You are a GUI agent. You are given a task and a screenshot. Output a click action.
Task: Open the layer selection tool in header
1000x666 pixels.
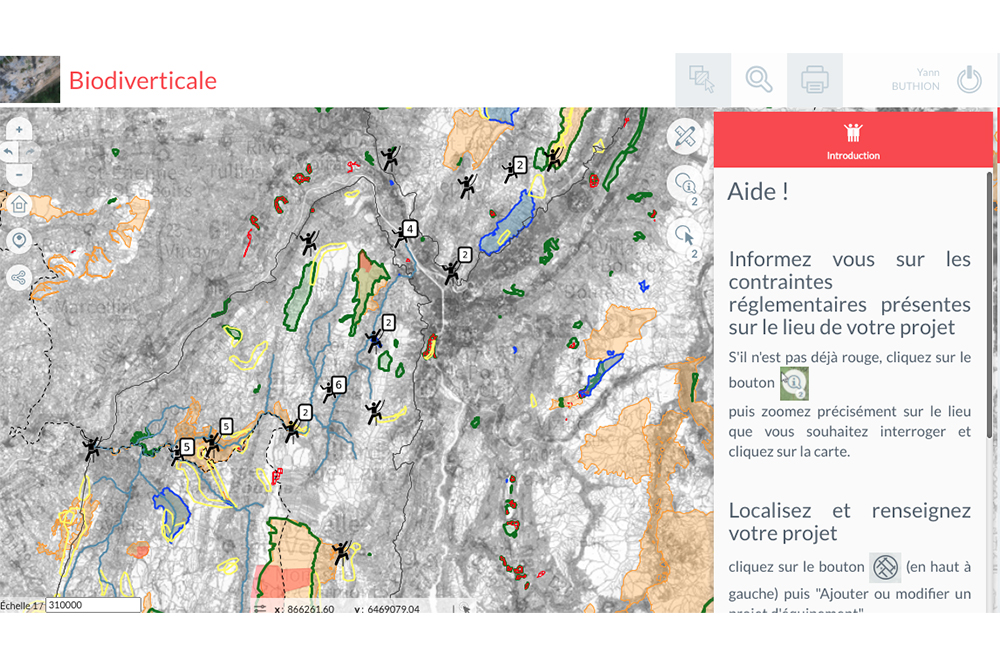[703, 80]
